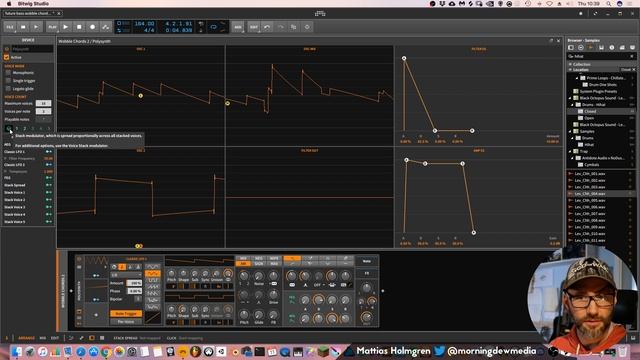Select the Lev_Chh_004.wav sample
Screen dimensions: 640x360
point(600,194)
